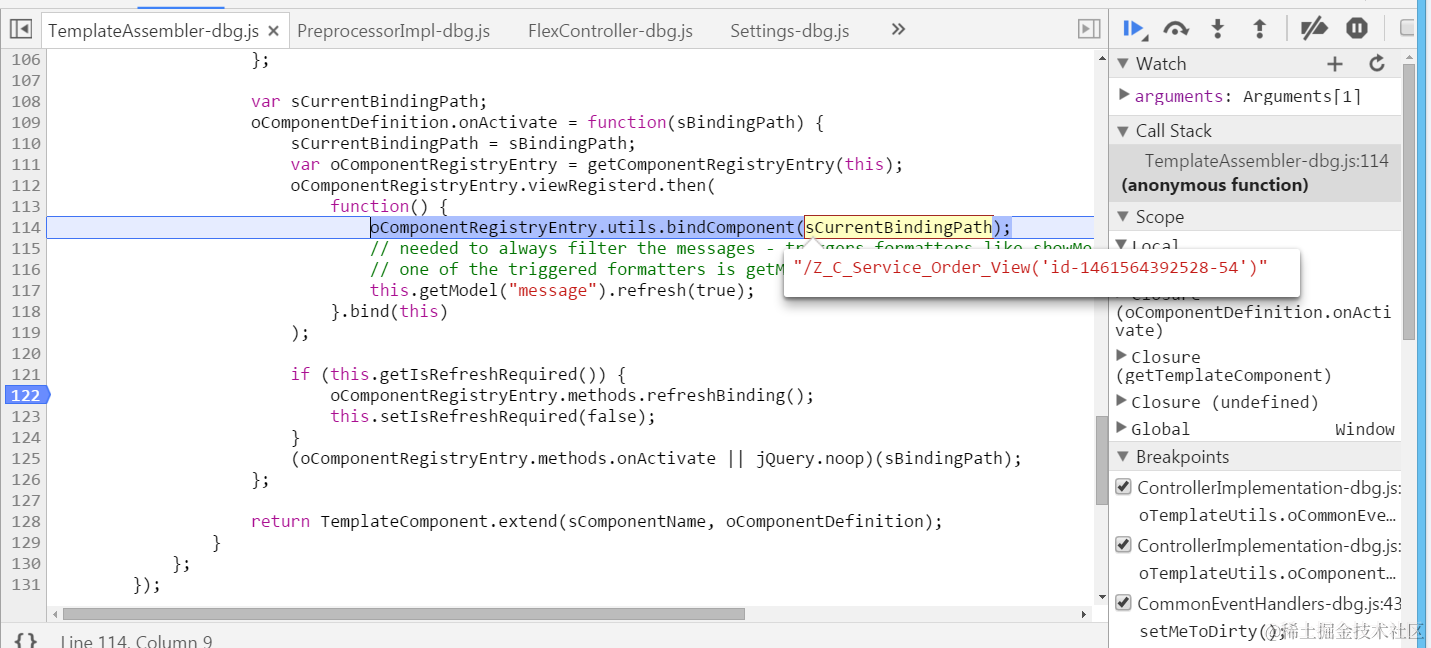The height and width of the screenshot is (648, 1431).
Task: Uncheck oTemplateUtils.oCommonEve… breakpoint checkbox
Action: click(x=1123, y=488)
